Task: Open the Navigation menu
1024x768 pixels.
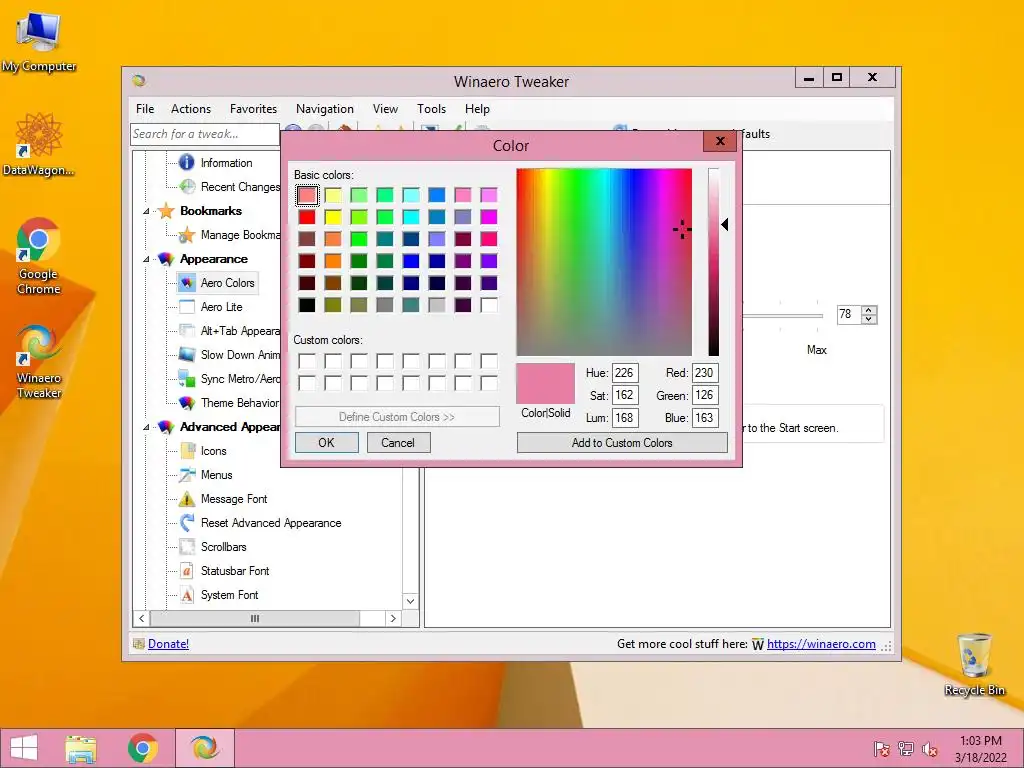Action: coord(325,108)
